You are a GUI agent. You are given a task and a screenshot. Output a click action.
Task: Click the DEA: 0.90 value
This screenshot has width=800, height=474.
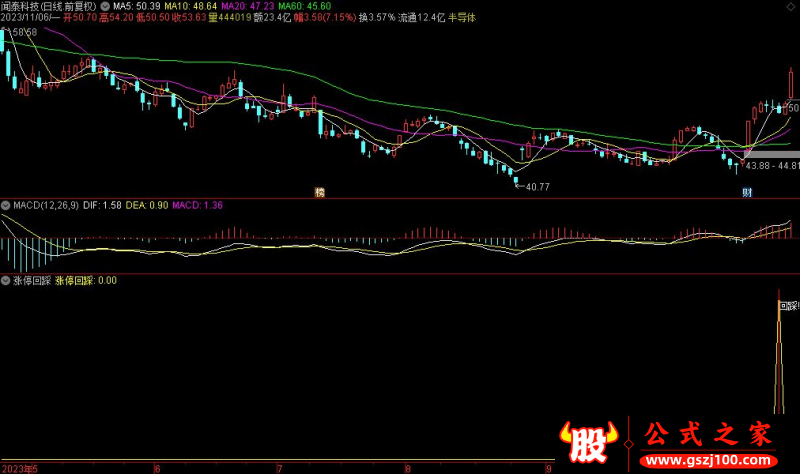pyautogui.click(x=147, y=205)
